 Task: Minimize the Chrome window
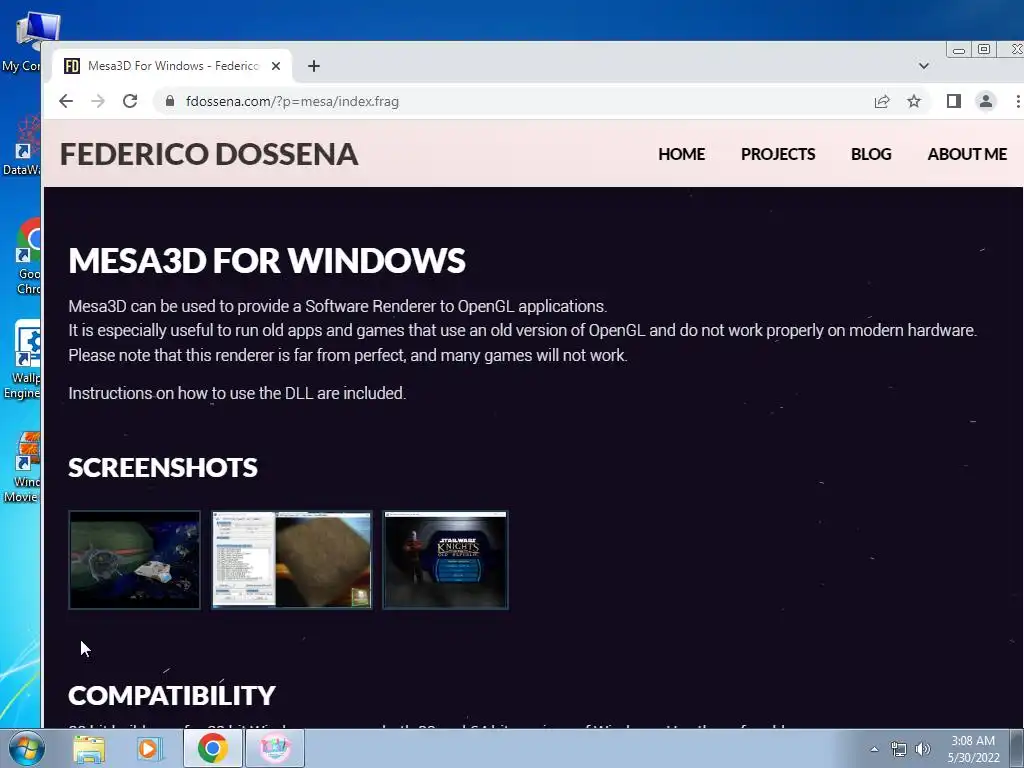point(959,50)
